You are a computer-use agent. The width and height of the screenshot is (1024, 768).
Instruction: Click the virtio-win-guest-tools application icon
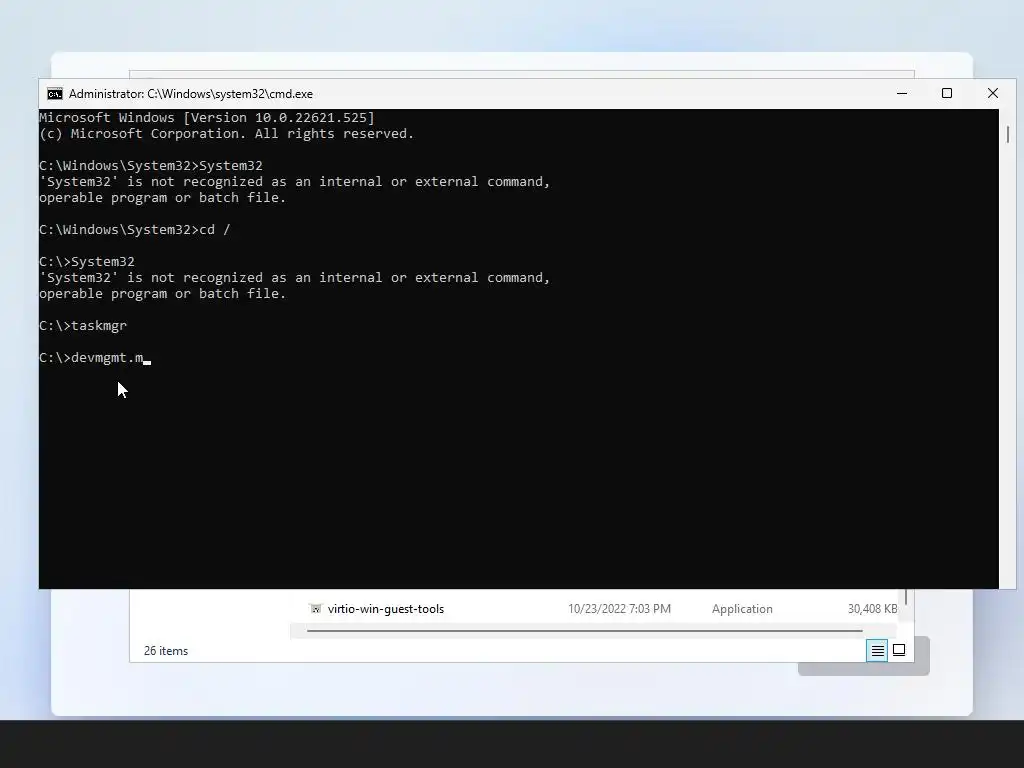315,609
